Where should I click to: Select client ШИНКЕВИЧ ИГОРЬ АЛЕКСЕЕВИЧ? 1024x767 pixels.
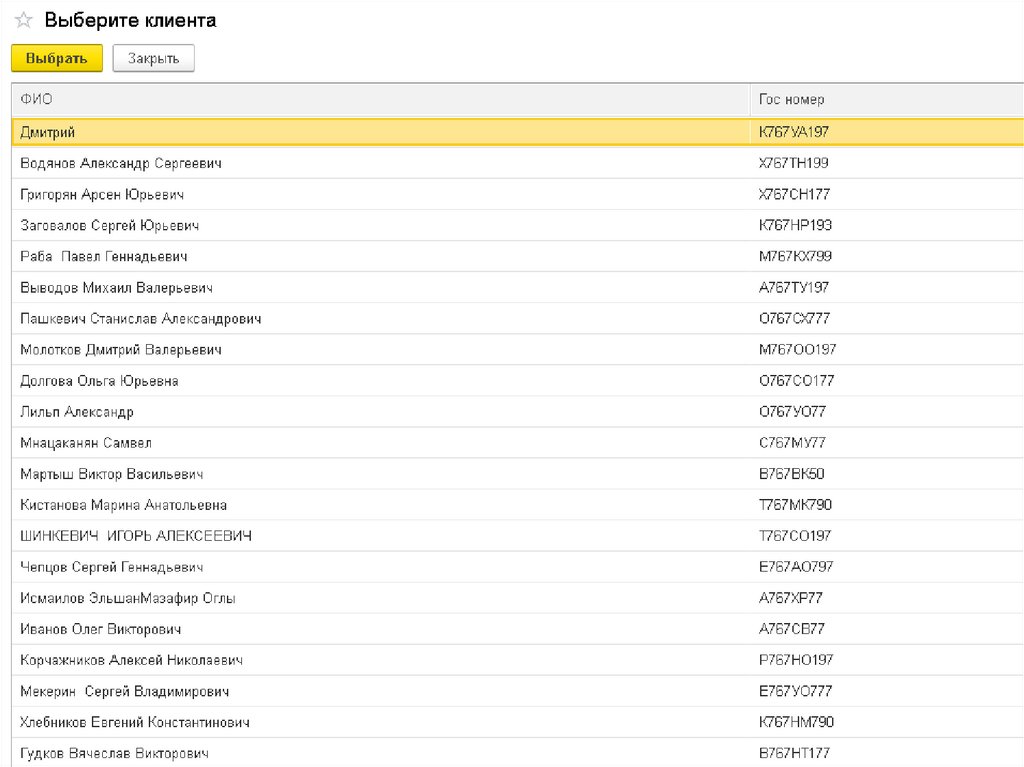pyautogui.click(x=136, y=536)
